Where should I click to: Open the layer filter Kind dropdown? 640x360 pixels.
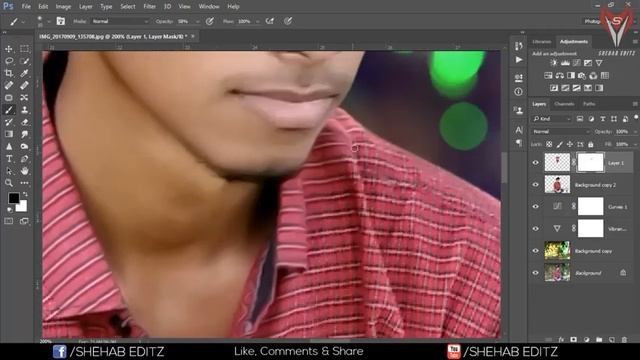551,119
